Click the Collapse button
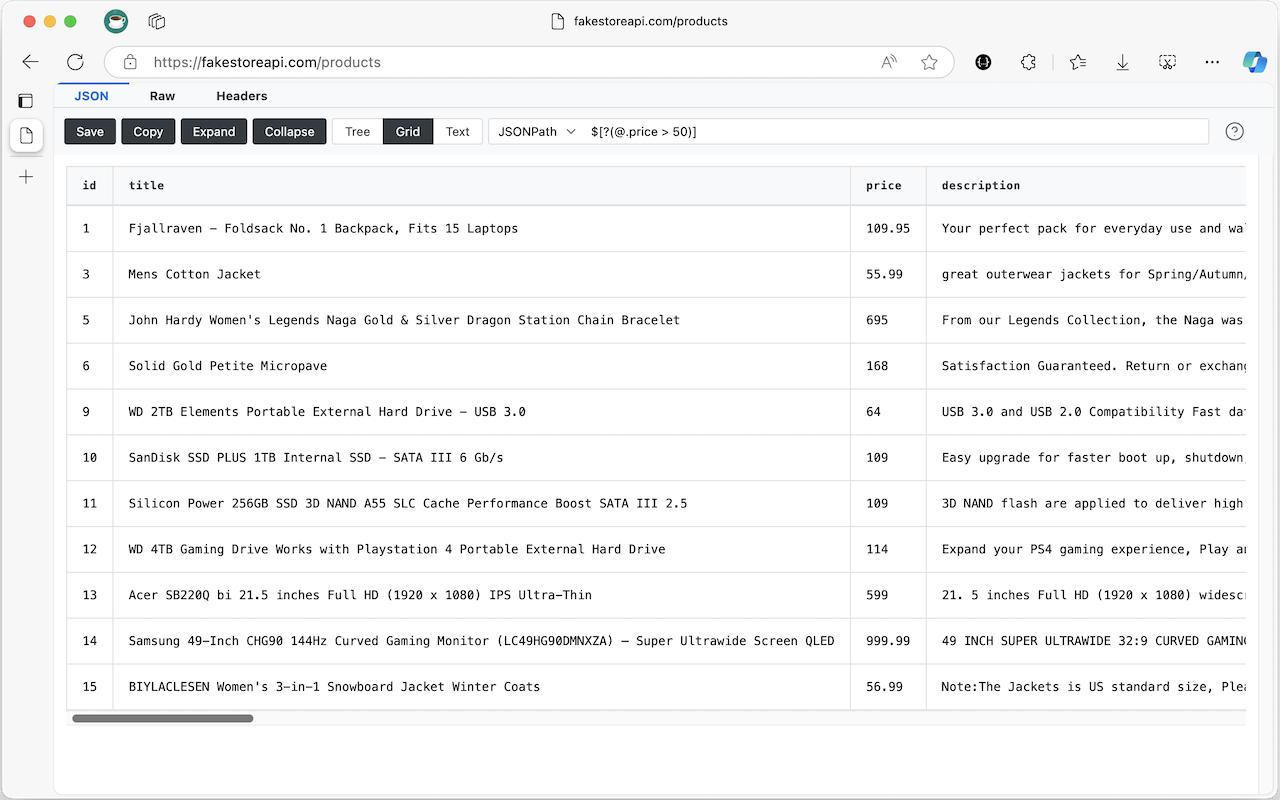 pos(290,131)
